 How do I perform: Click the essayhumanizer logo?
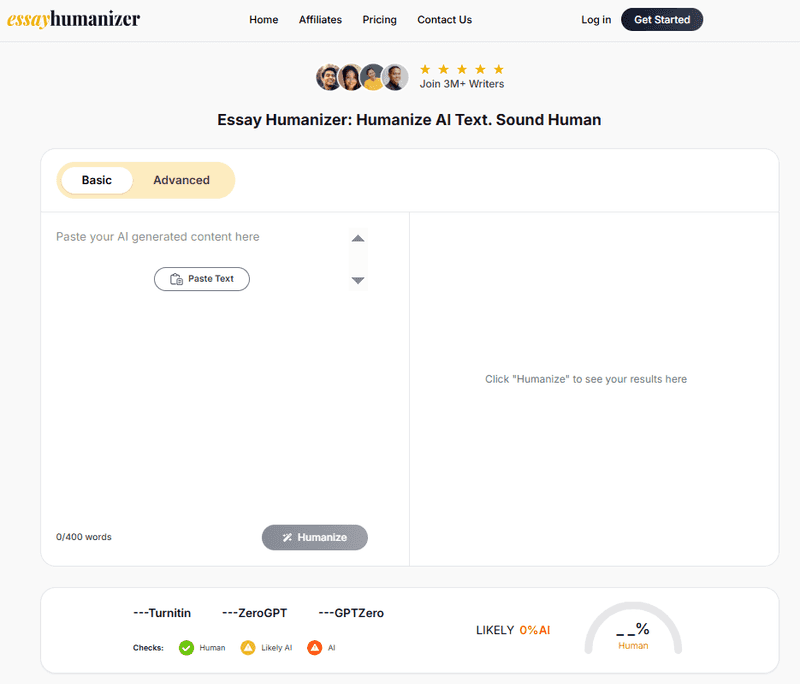(x=74, y=19)
